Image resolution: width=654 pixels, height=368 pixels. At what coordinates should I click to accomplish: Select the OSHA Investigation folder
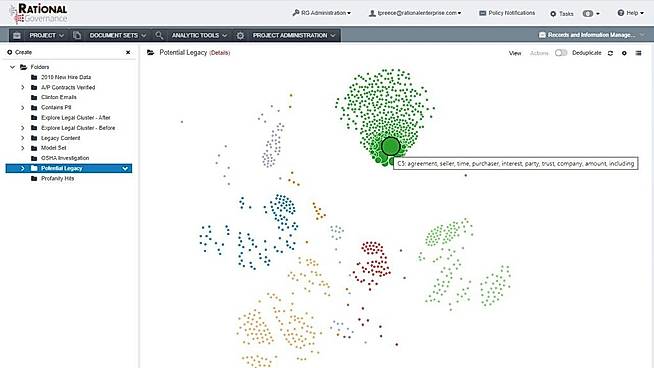[x=65, y=158]
